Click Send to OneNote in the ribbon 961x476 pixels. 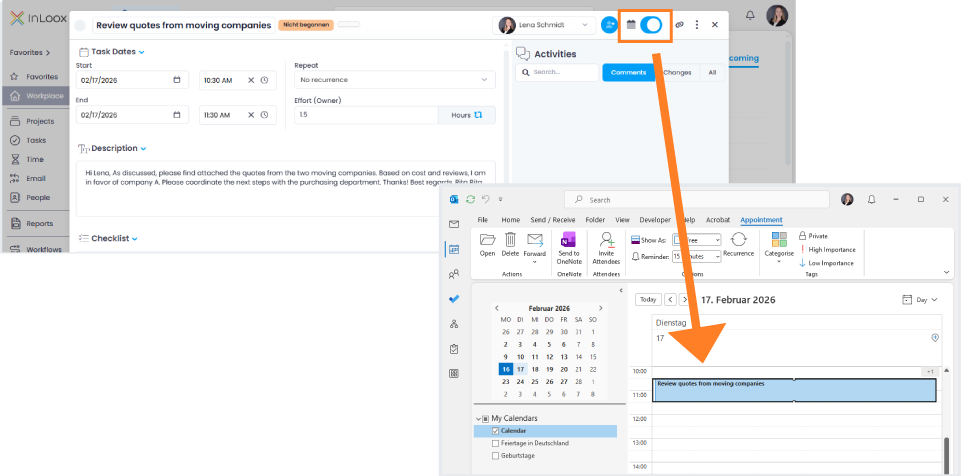pos(568,247)
